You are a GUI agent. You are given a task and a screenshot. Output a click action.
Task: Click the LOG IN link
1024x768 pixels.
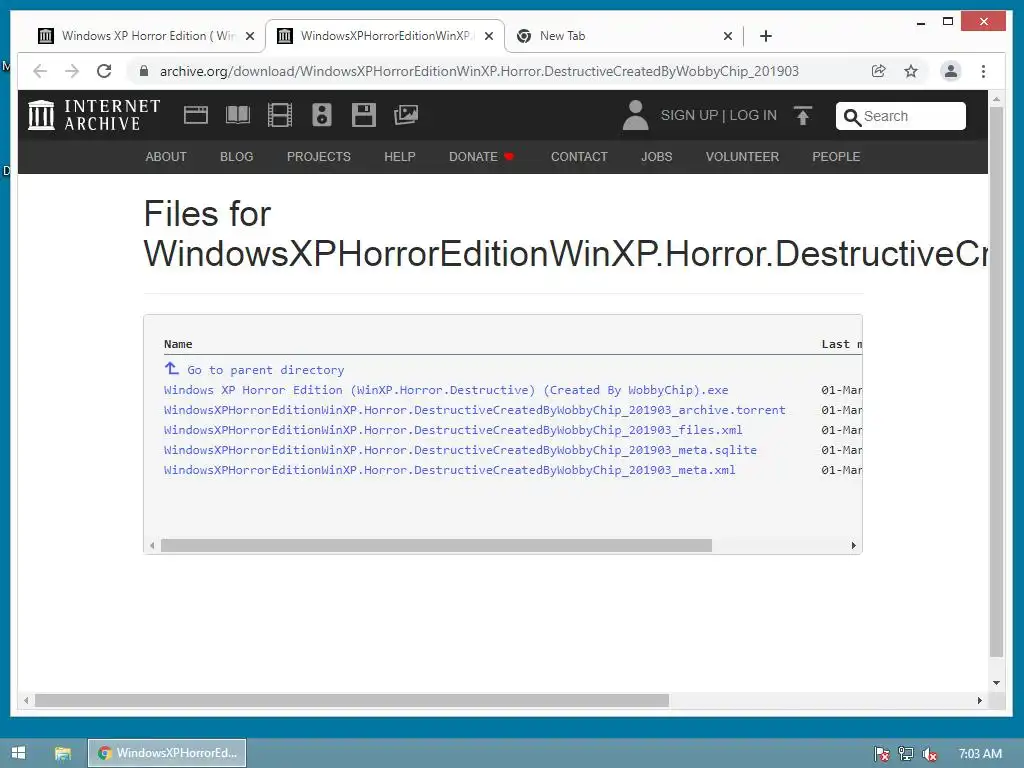click(x=753, y=116)
